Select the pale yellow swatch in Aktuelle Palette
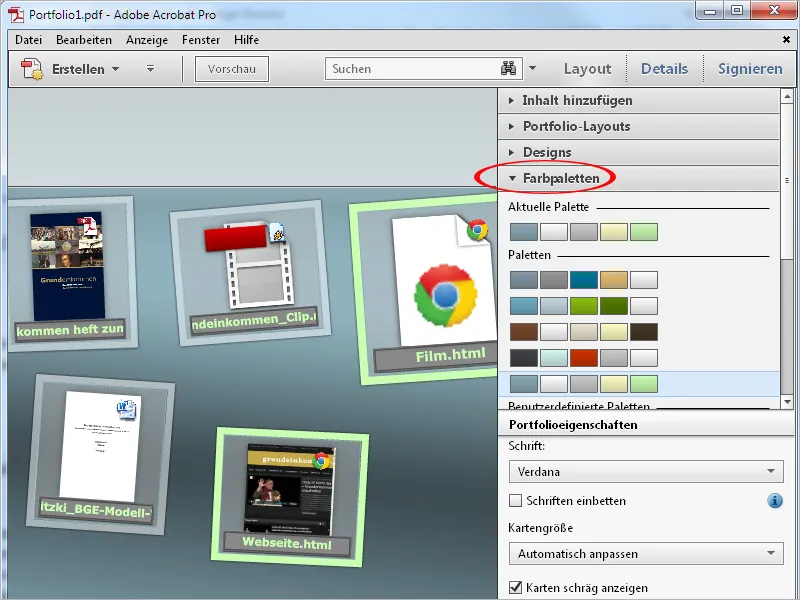 click(614, 232)
